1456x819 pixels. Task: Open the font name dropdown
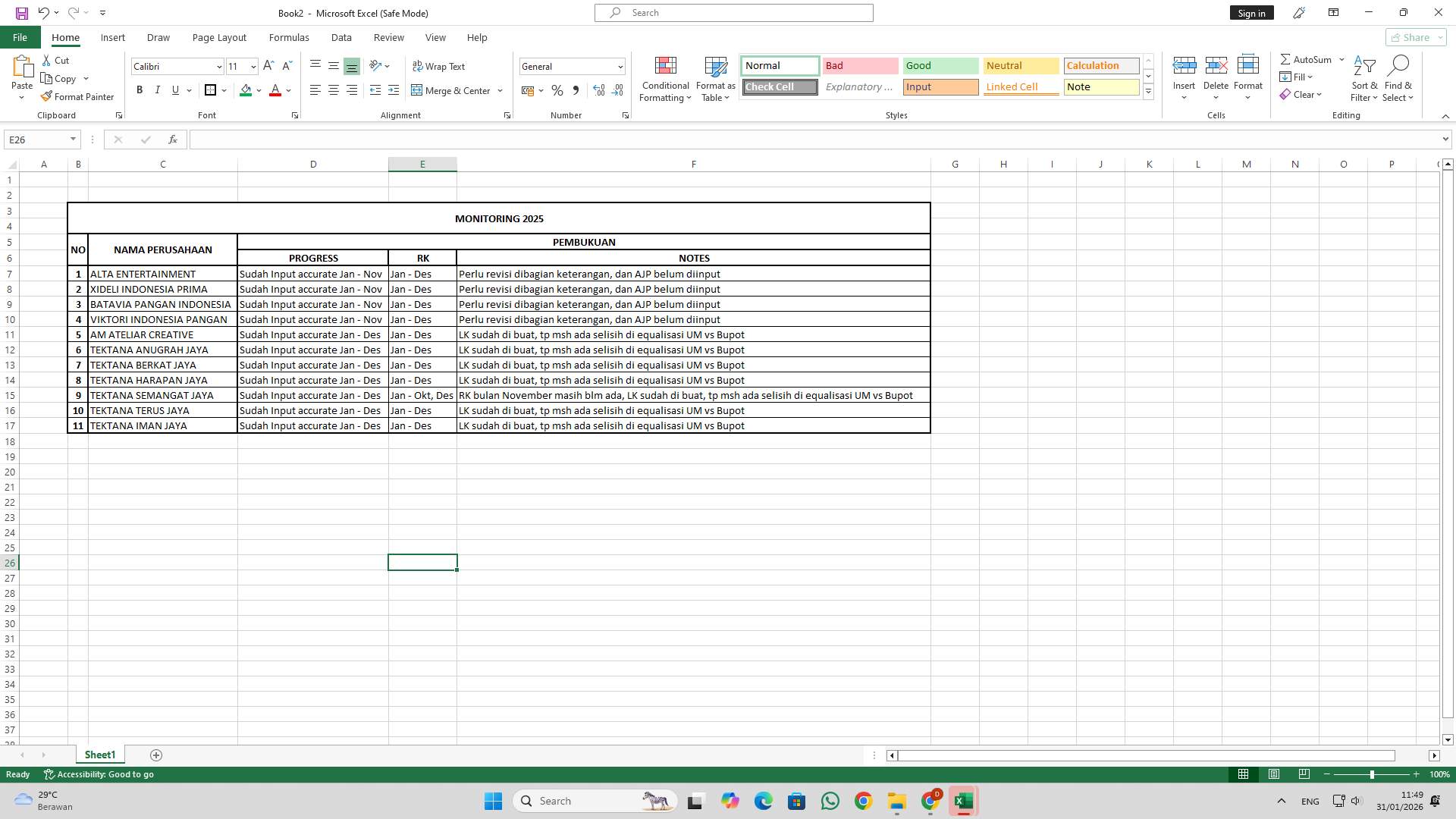coord(219,67)
